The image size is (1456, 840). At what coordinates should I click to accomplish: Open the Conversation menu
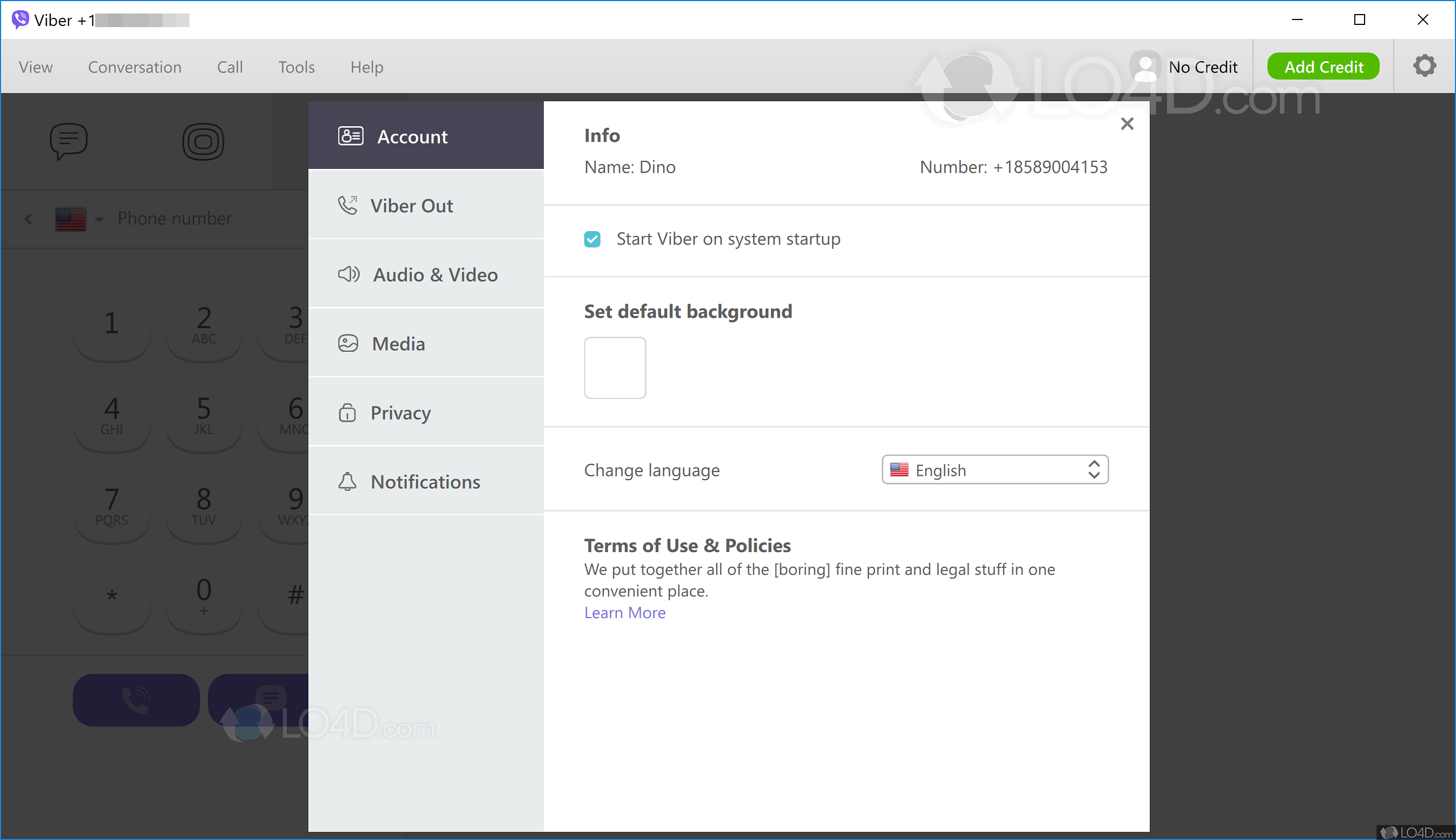point(134,67)
